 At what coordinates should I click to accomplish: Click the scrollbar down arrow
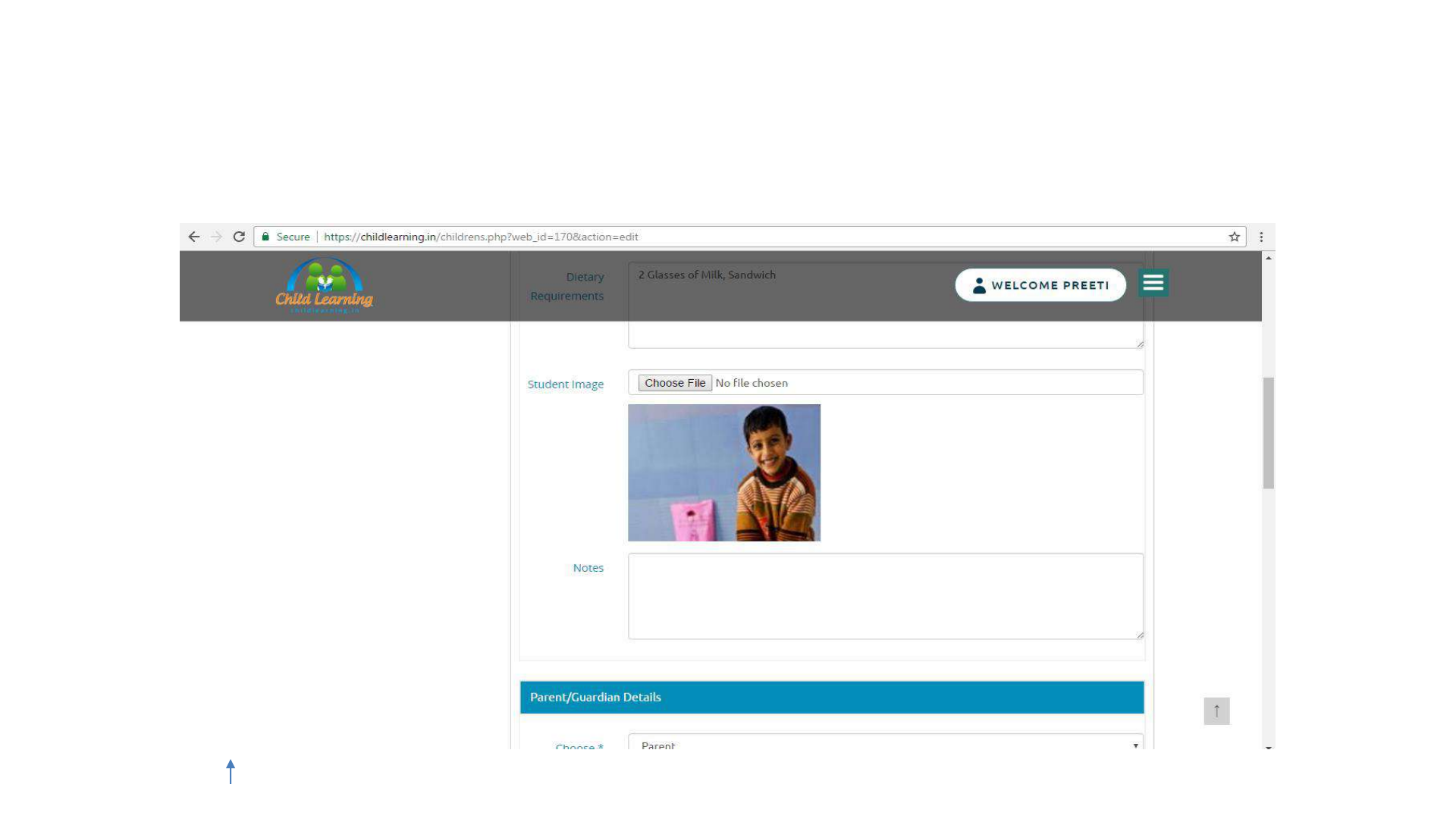pos(1269,747)
